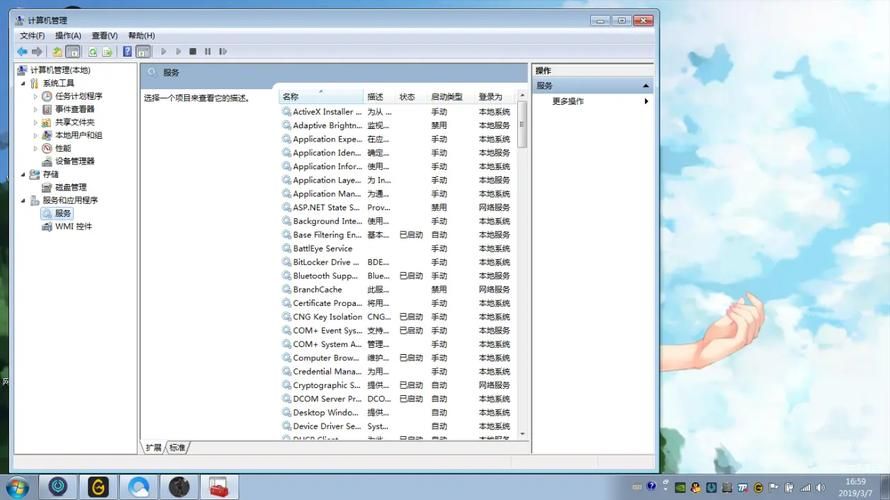
Task: Select the Adaptive Brightn... service row
Action: point(398,125)
